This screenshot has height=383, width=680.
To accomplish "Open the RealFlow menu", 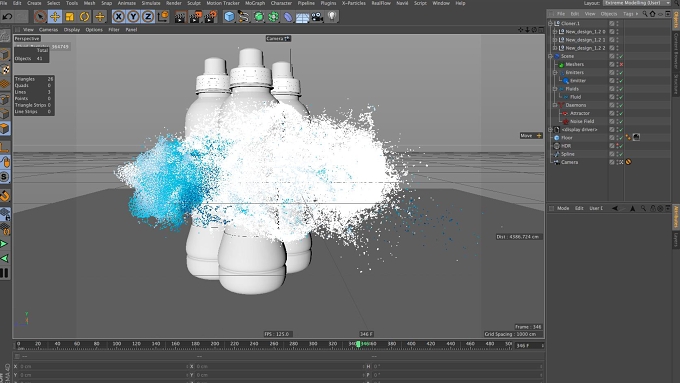I will click(381, 3).
